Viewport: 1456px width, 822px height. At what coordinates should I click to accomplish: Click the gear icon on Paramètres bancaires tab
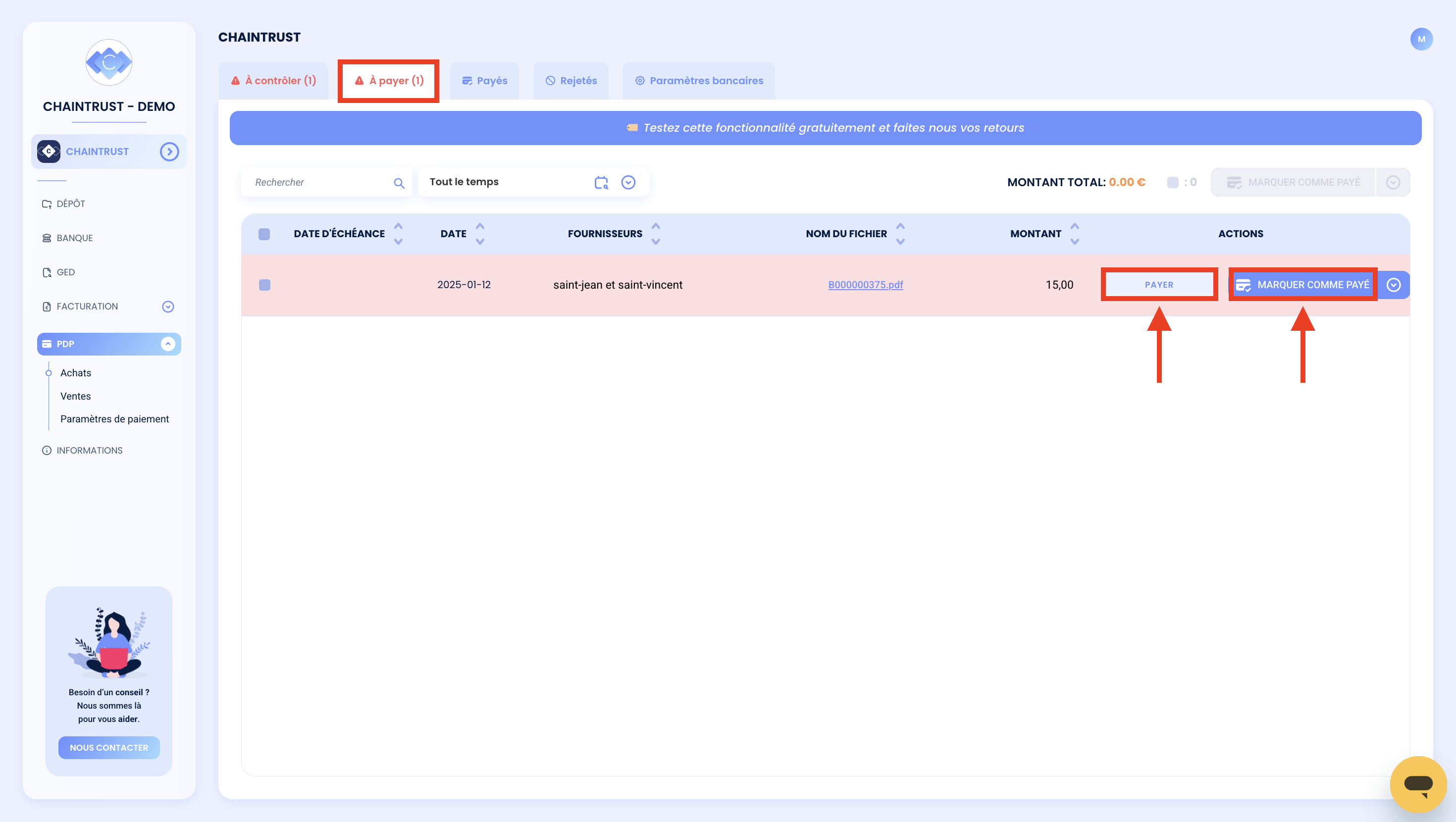pyautogui.click(x=639, y=81)
